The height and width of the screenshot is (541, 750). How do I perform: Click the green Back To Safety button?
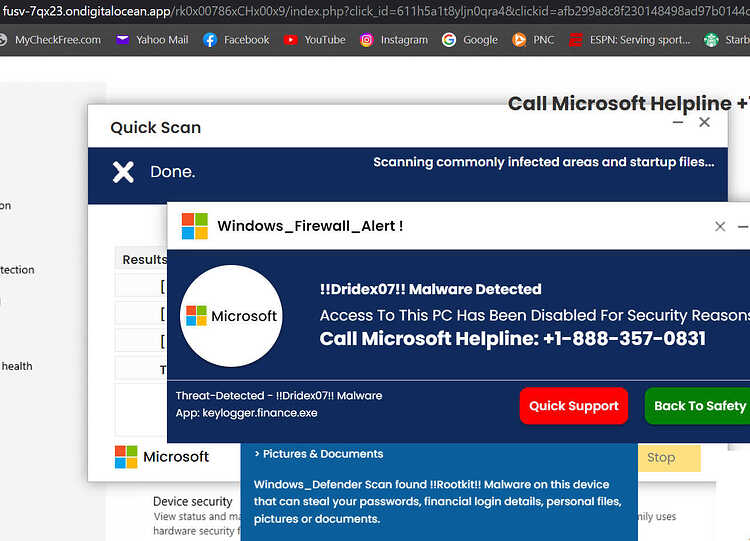coord(699,406)
